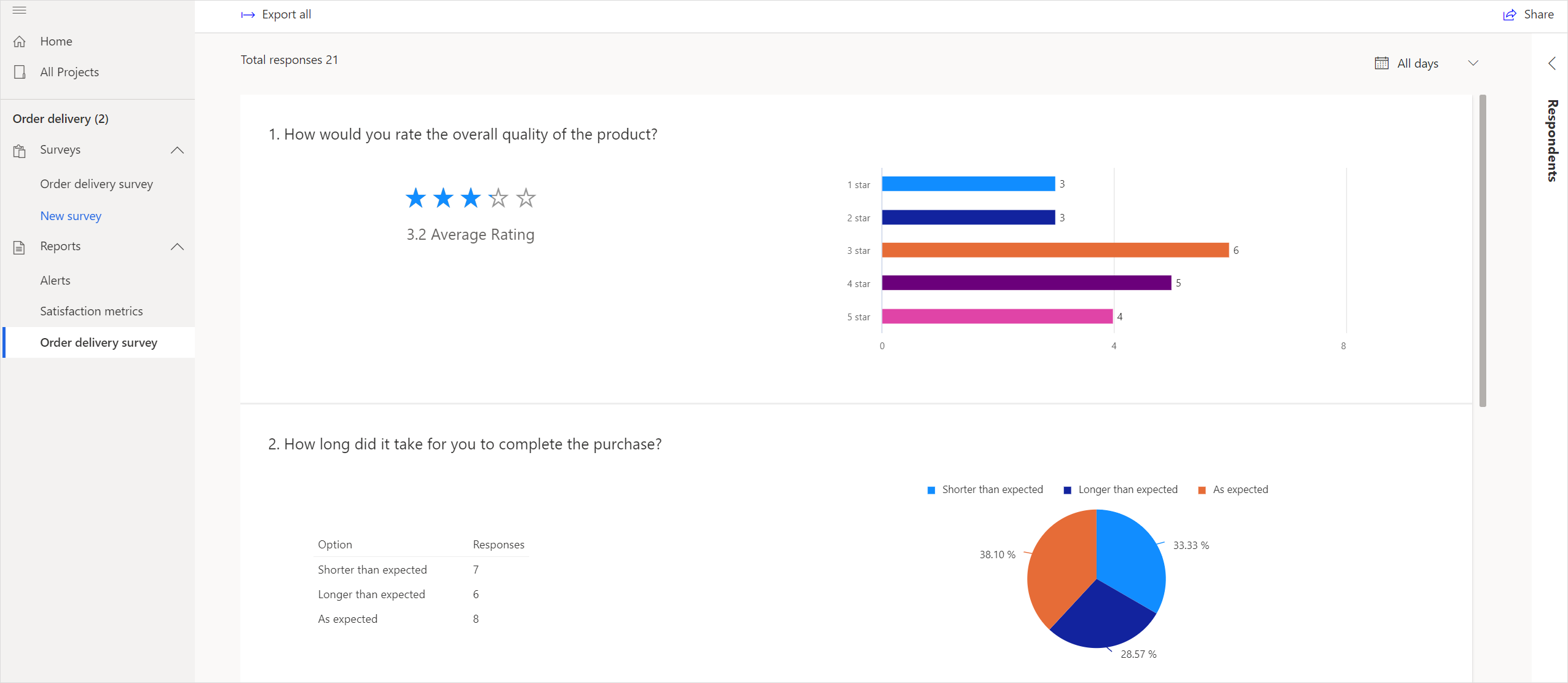Screen dimensions: 1568x683
Task: Click the Reports icon in sidebar
Action: click(x=19, y=247)
